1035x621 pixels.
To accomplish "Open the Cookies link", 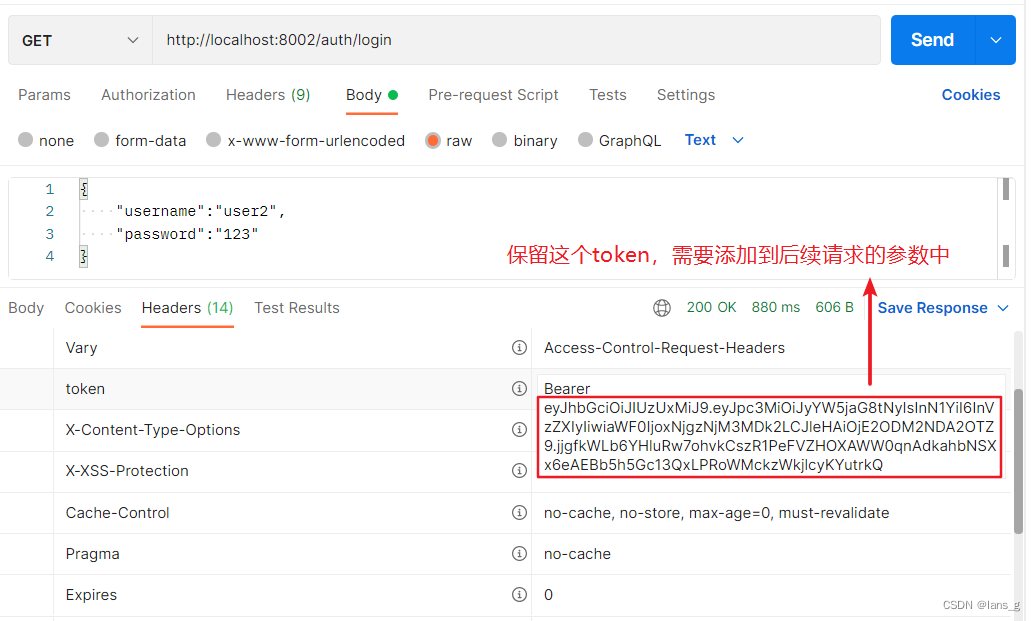I will [x=971, y=95].
